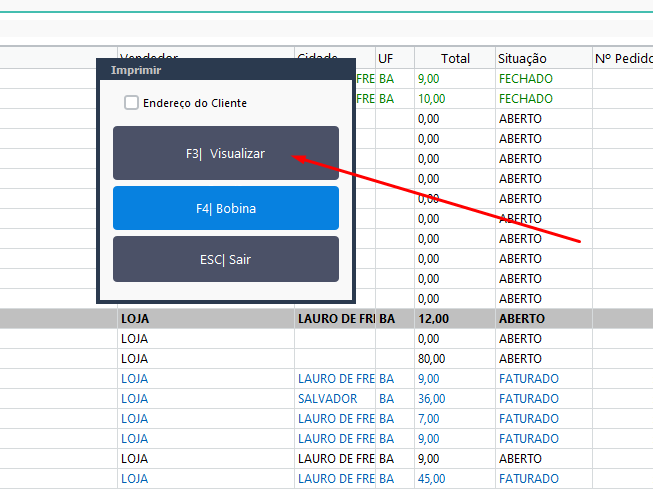
Task: Choose the F4| Bobina print option
Action: point(226,208)
